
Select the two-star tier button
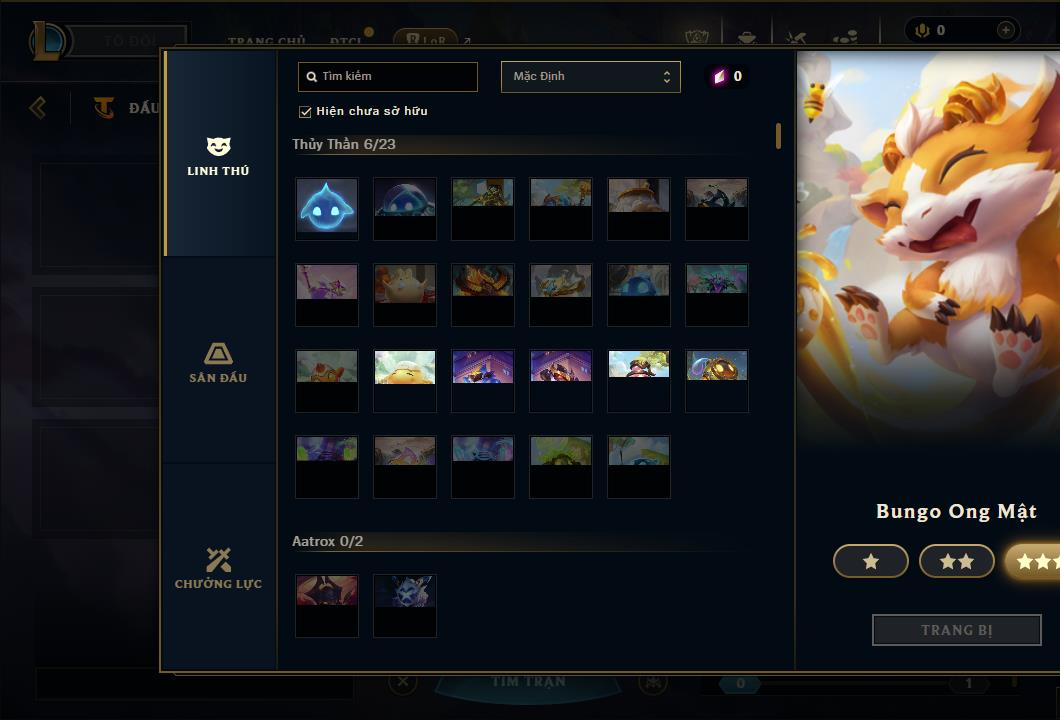coord(957,561)
